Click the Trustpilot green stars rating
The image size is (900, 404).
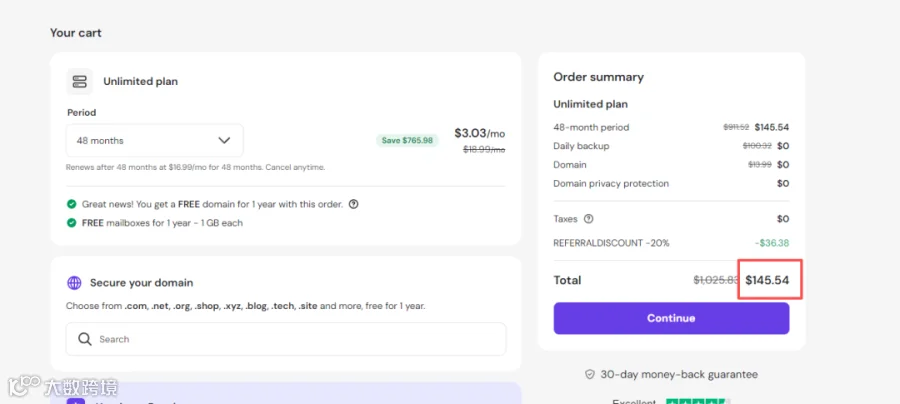698,401
